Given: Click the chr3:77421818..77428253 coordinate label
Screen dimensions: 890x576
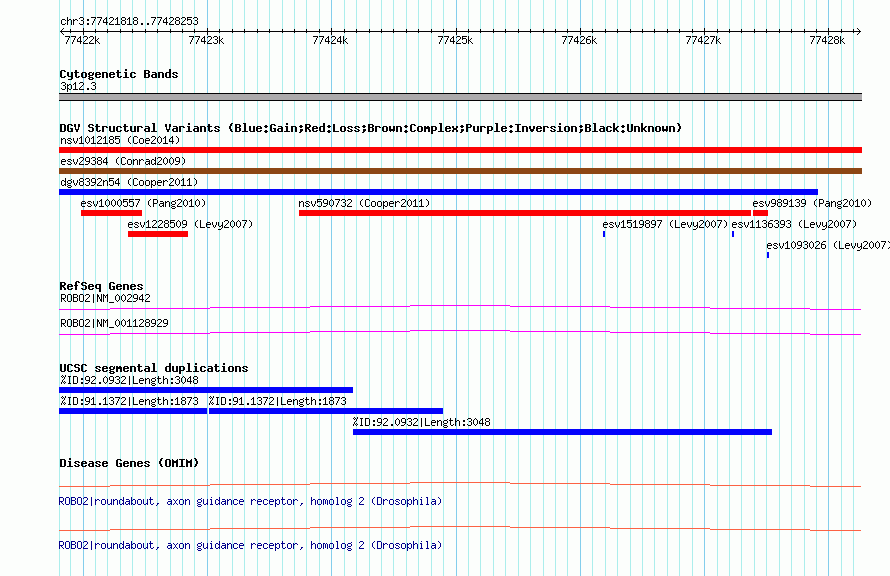Looking at the screenshot, I should 129,21.
